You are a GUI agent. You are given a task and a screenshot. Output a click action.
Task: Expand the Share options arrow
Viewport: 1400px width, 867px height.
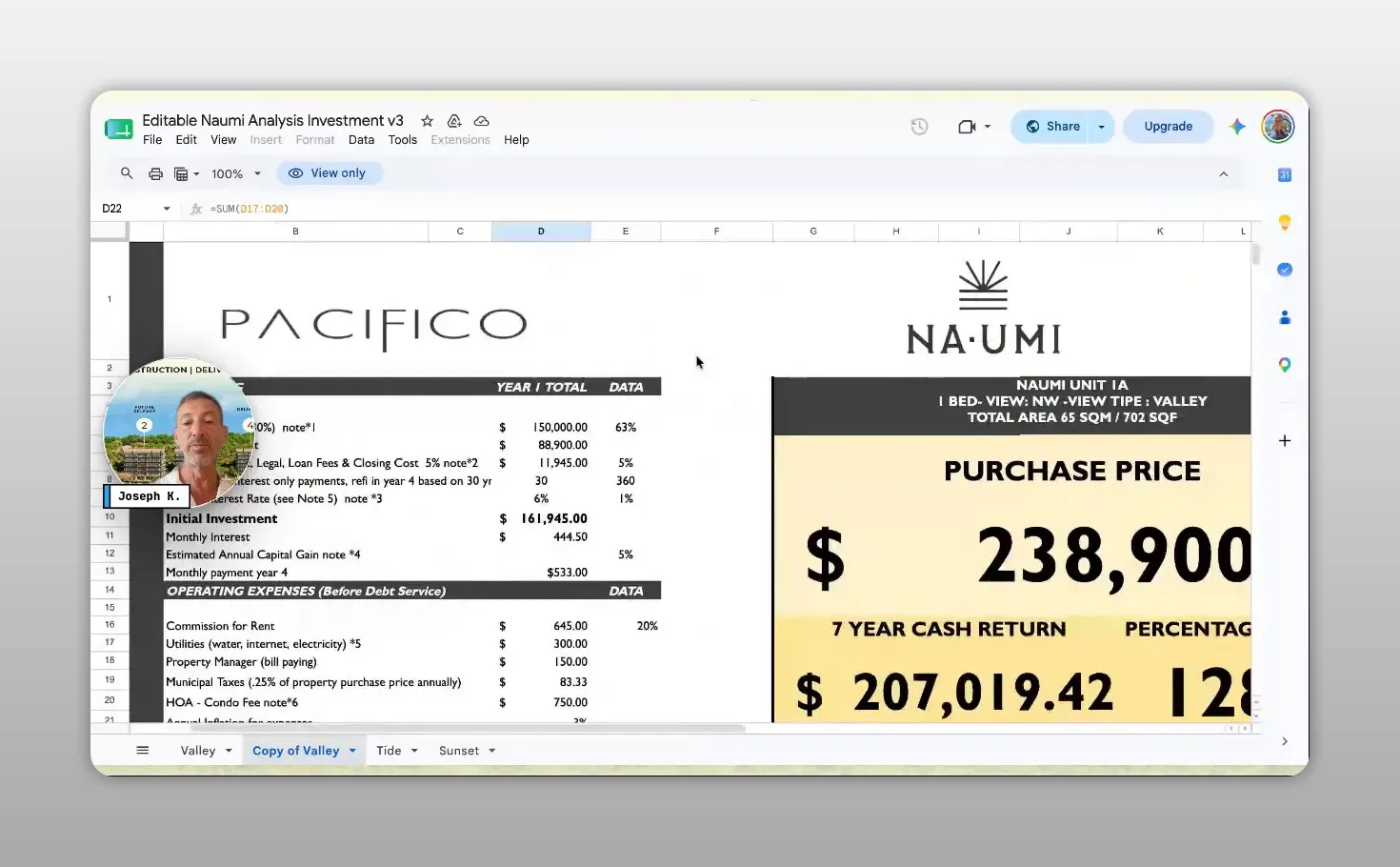point(1102,127)
